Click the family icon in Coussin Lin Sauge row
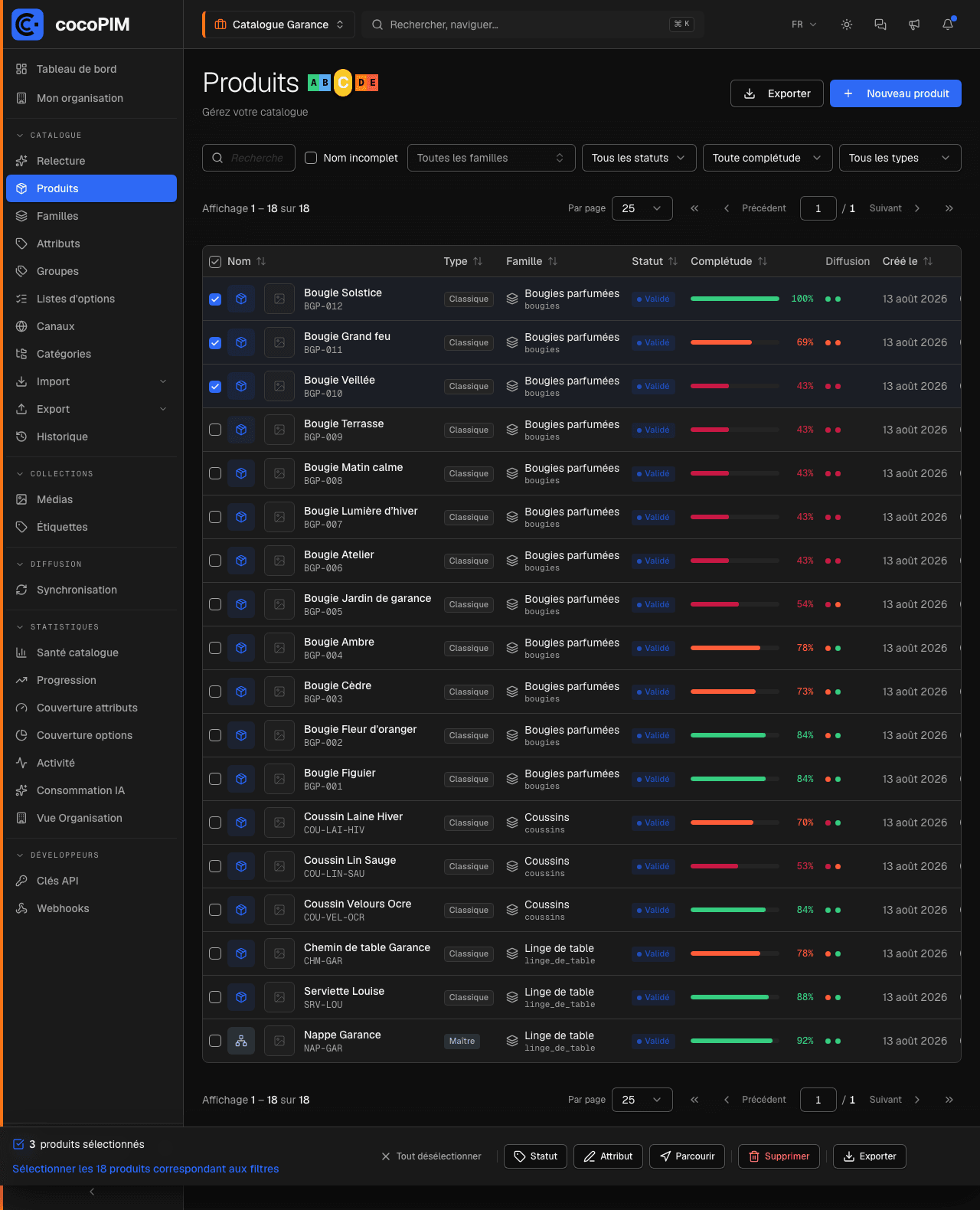This screenshot has height=1210, width=980. pos(512,866)
